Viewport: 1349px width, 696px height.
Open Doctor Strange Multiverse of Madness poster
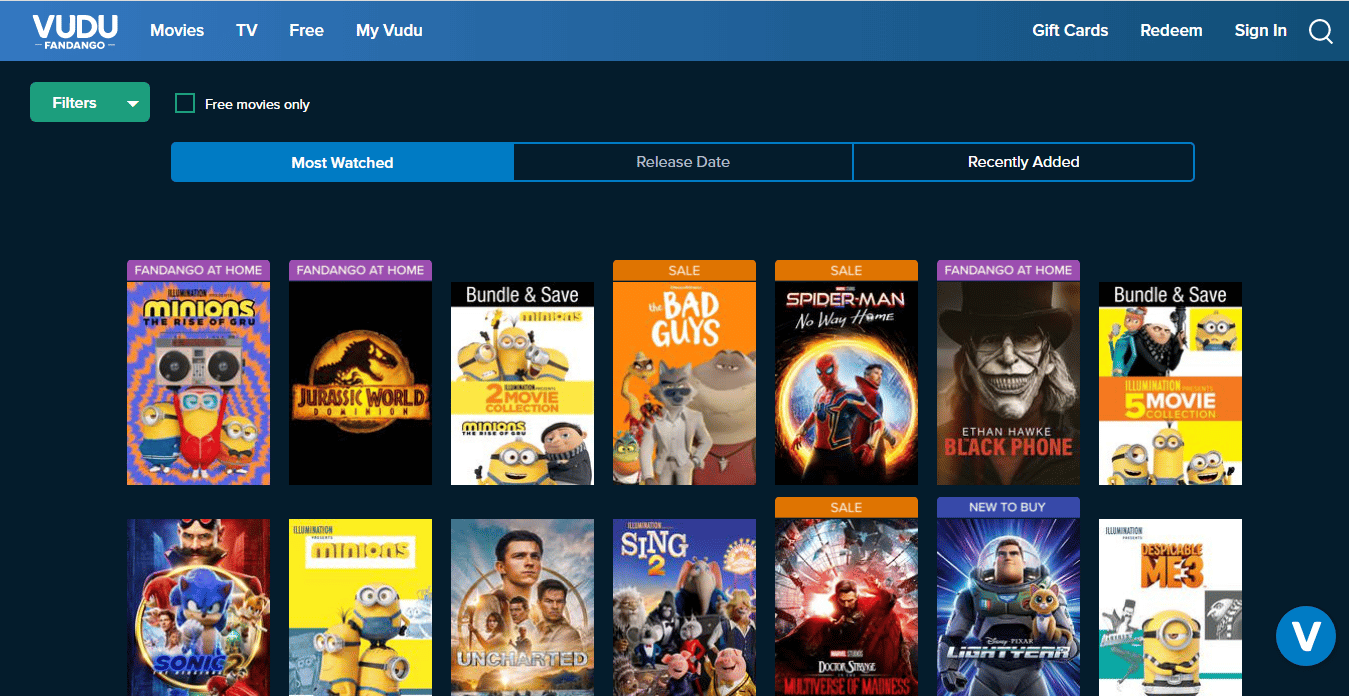(846, 607)
